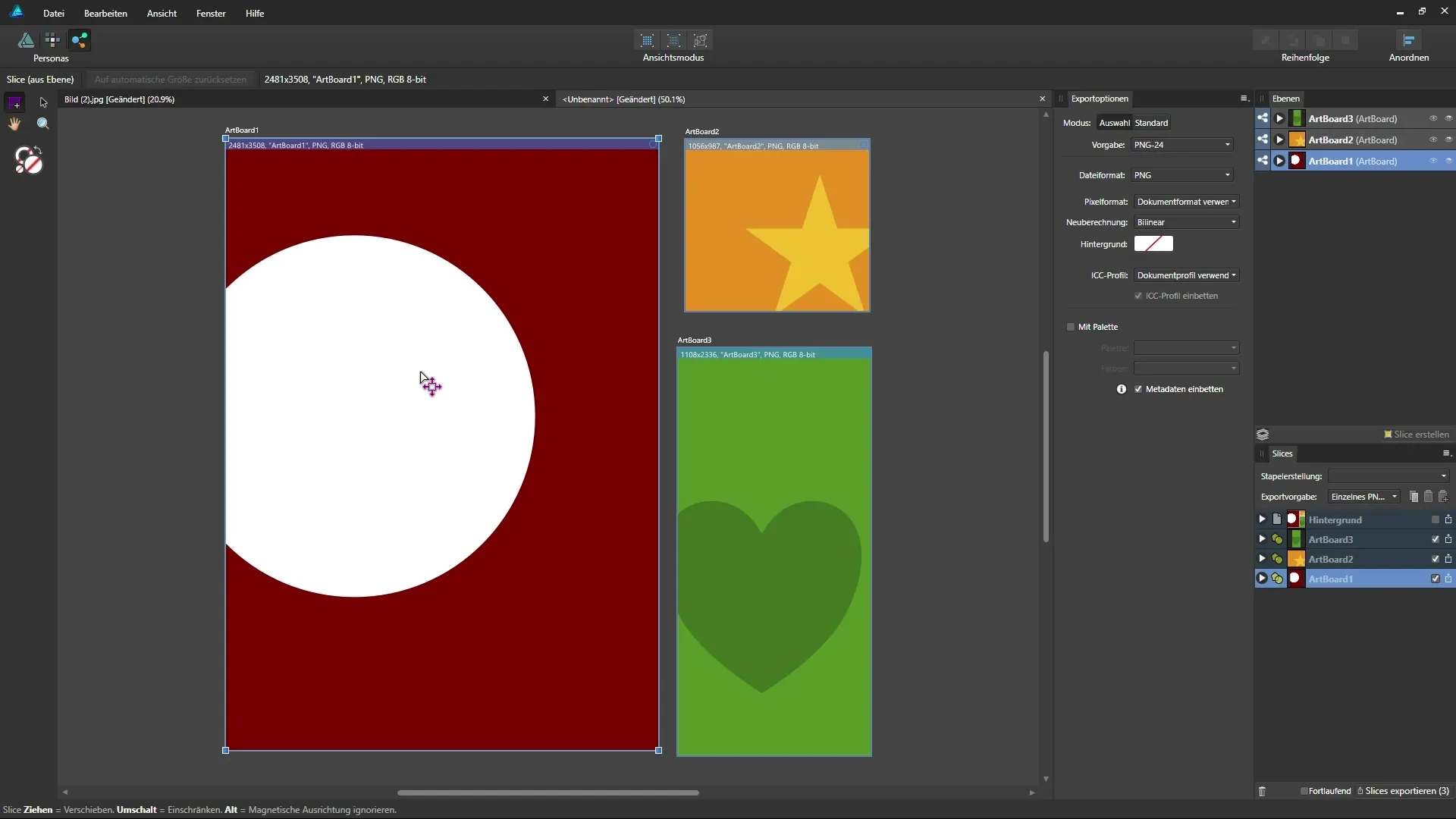
Task: Open the Stapelerstellung dropdown
Action: click(1389, 476)
